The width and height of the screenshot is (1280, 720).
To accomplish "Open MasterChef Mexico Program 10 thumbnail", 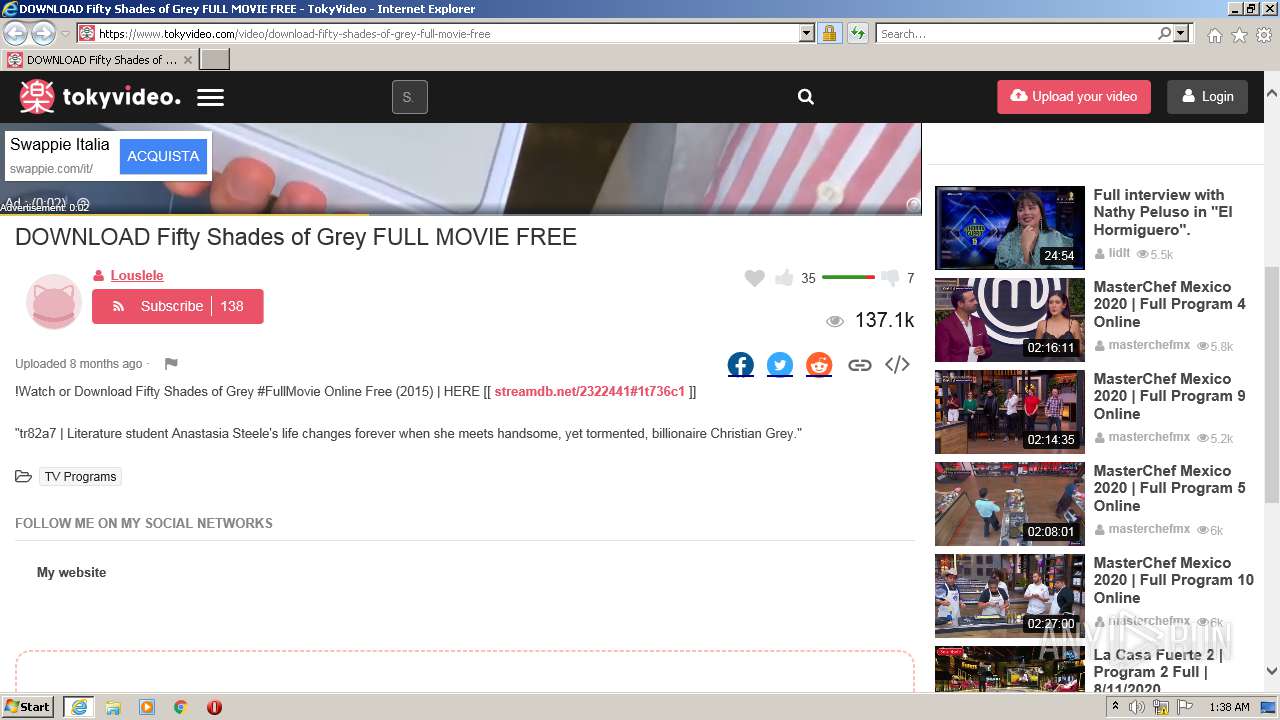I will [x=1010, y=596].
